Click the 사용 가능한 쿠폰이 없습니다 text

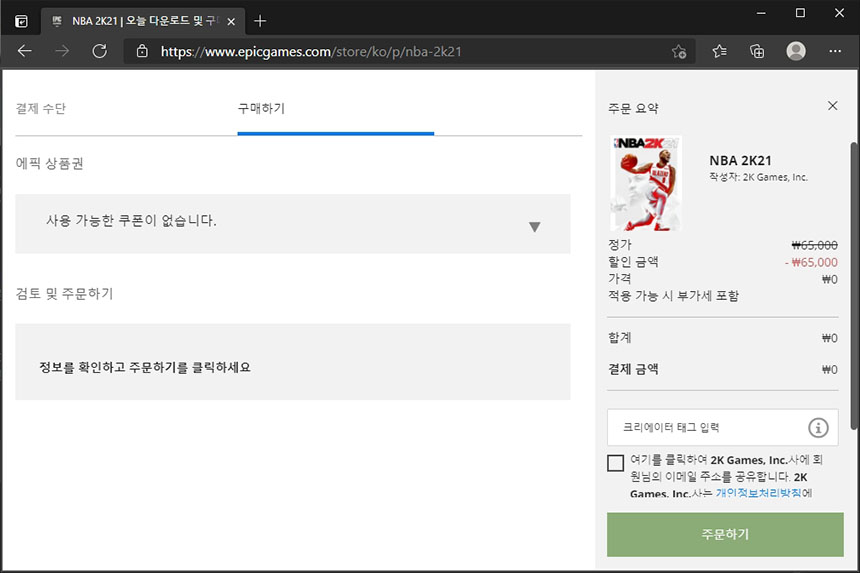coord(131,220)
